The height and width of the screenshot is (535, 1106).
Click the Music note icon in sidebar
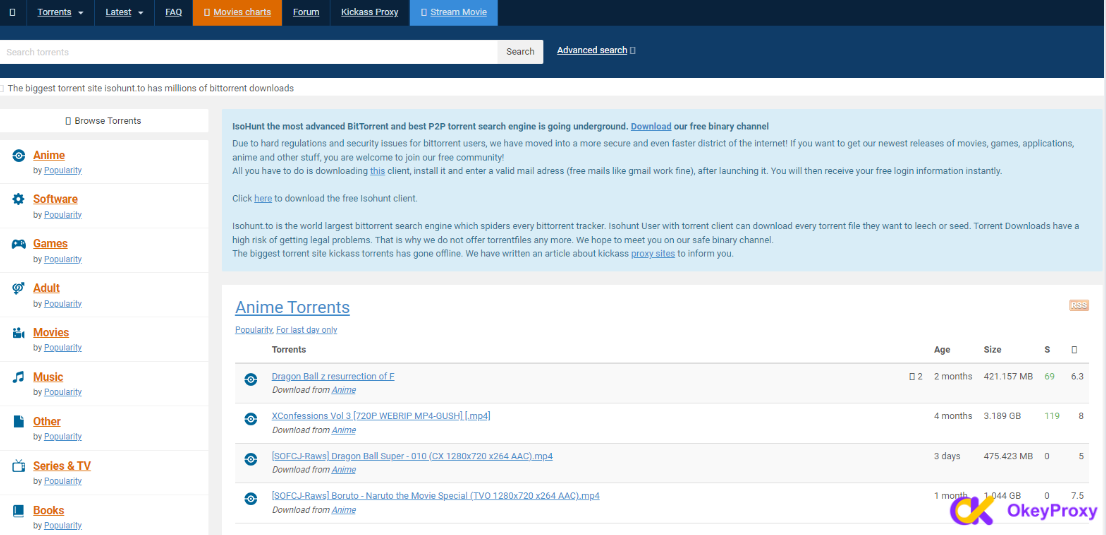[x=18, y=377]
